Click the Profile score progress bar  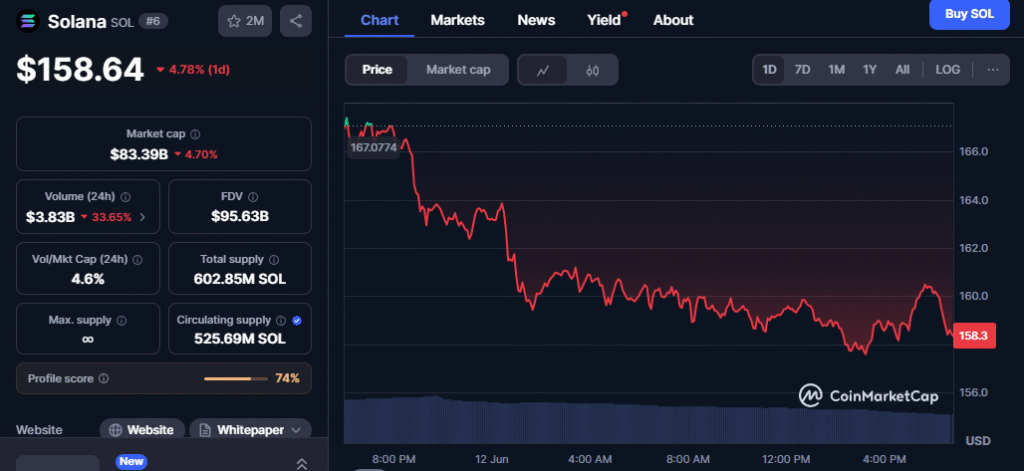235,379
